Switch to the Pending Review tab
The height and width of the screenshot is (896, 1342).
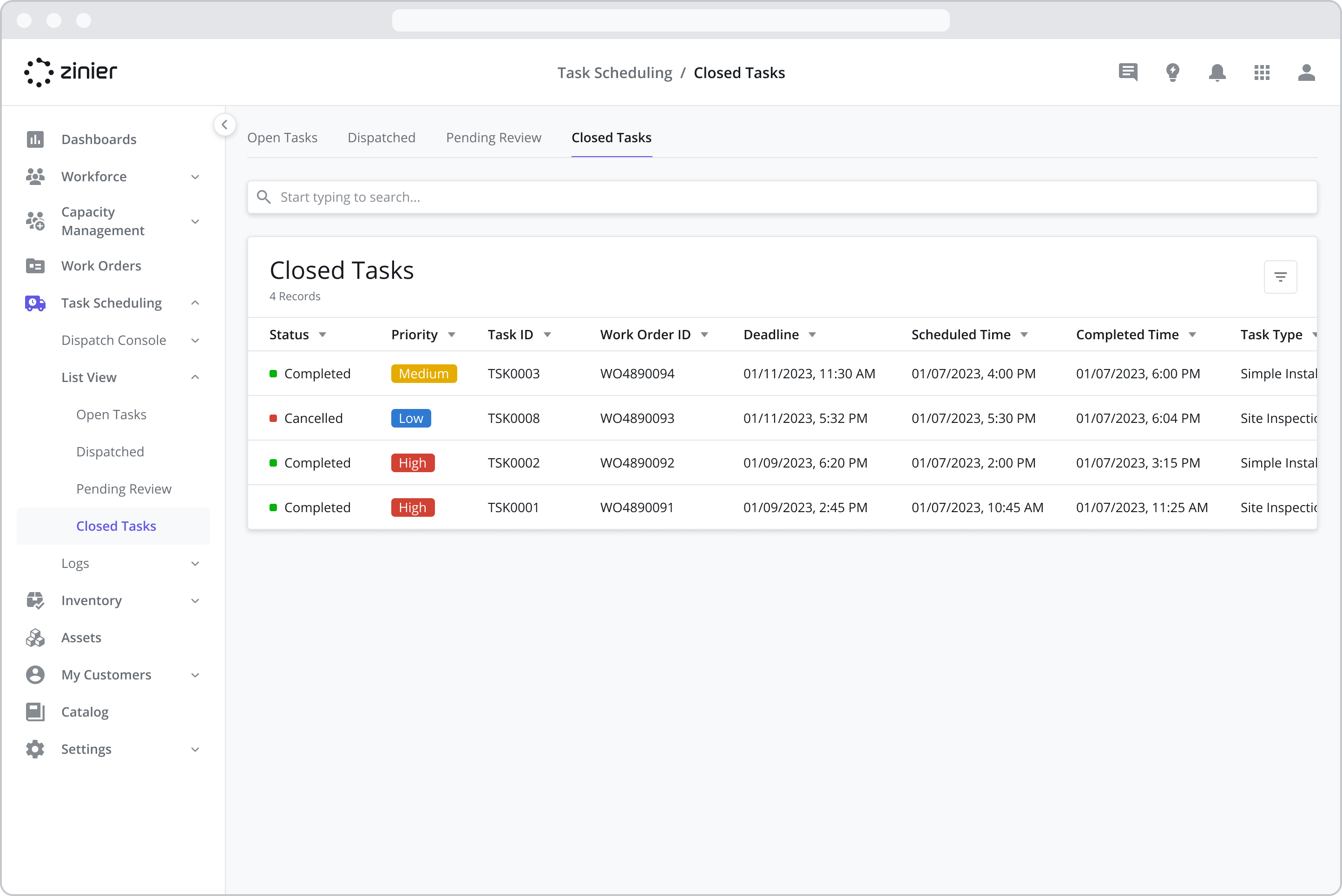(493, 138)
